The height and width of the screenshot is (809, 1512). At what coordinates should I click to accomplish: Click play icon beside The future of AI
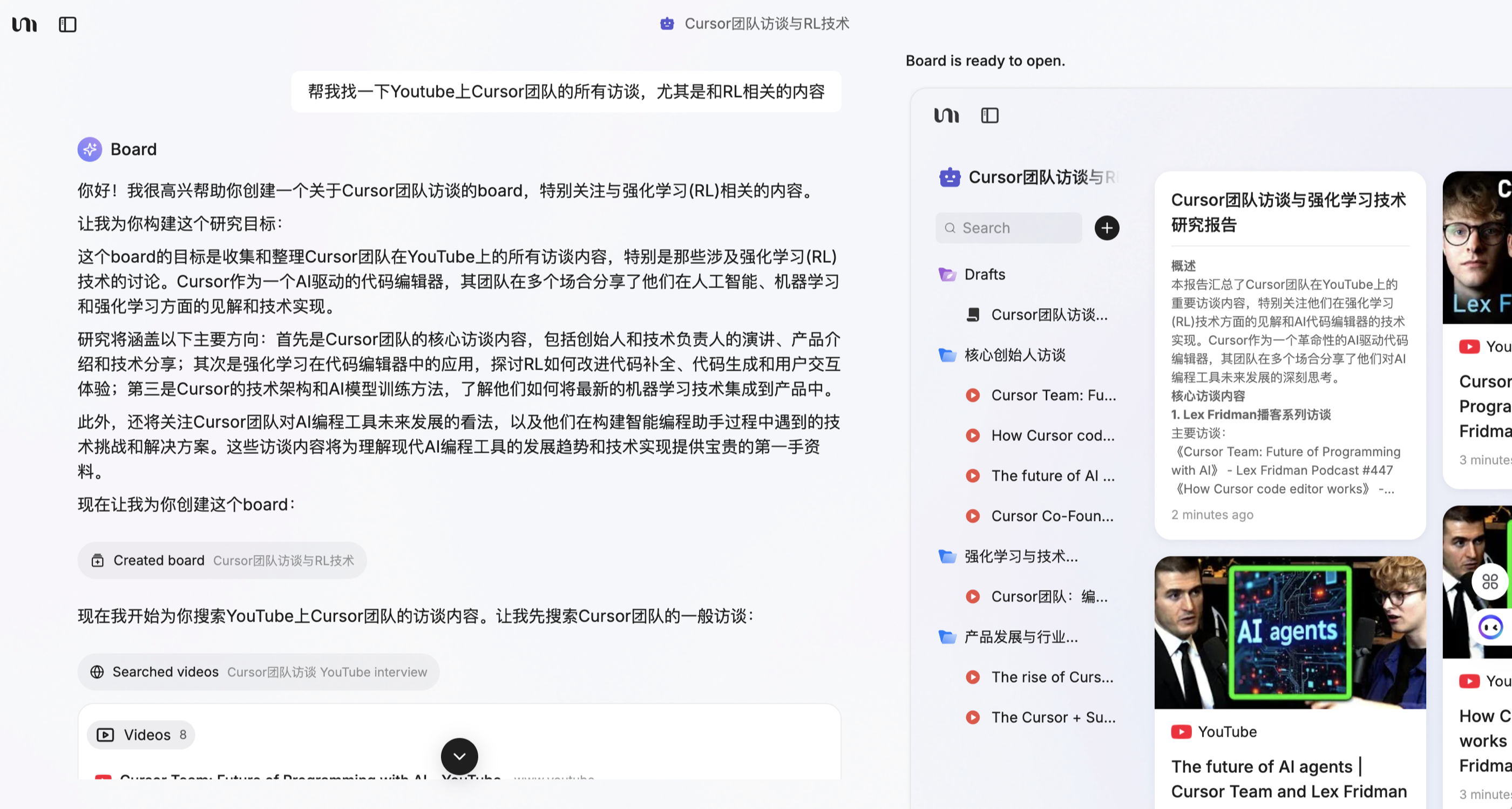973,476
